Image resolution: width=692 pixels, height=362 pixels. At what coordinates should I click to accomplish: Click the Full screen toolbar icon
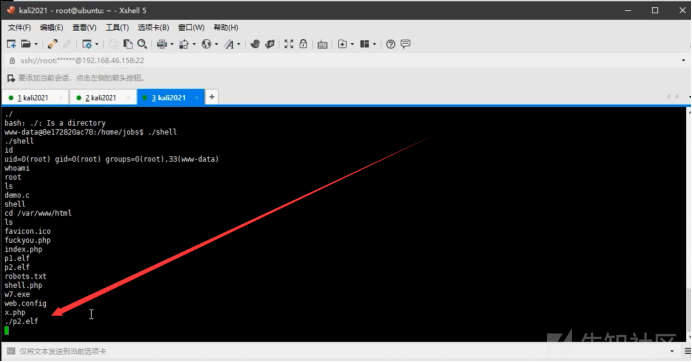click(289, 44)
